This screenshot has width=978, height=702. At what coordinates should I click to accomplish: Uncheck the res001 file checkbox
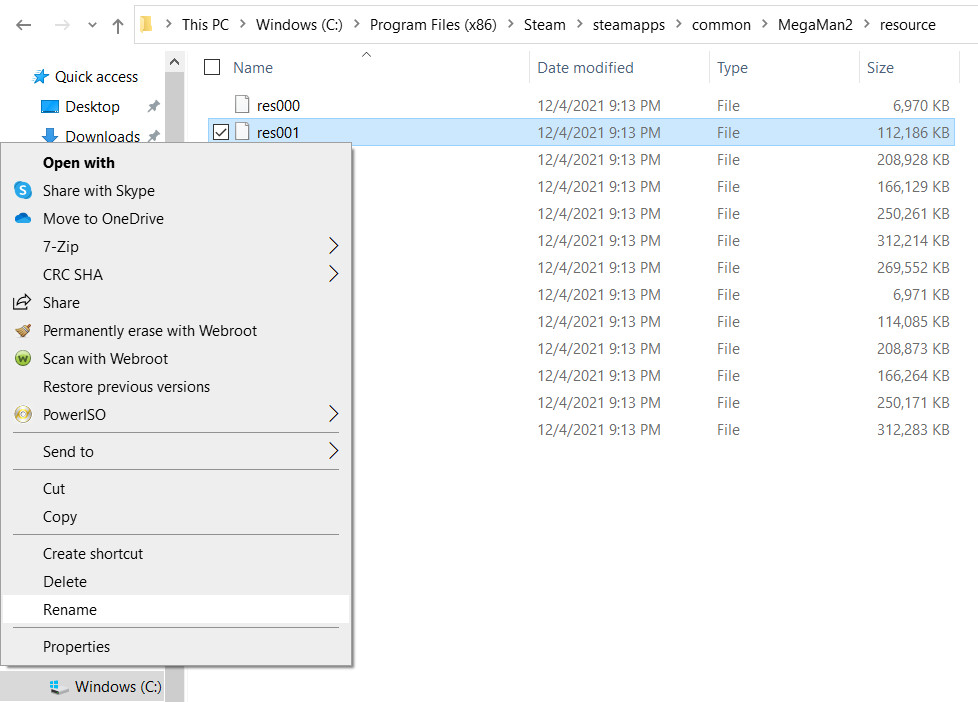pyautogui.click(x=221, y=132)
